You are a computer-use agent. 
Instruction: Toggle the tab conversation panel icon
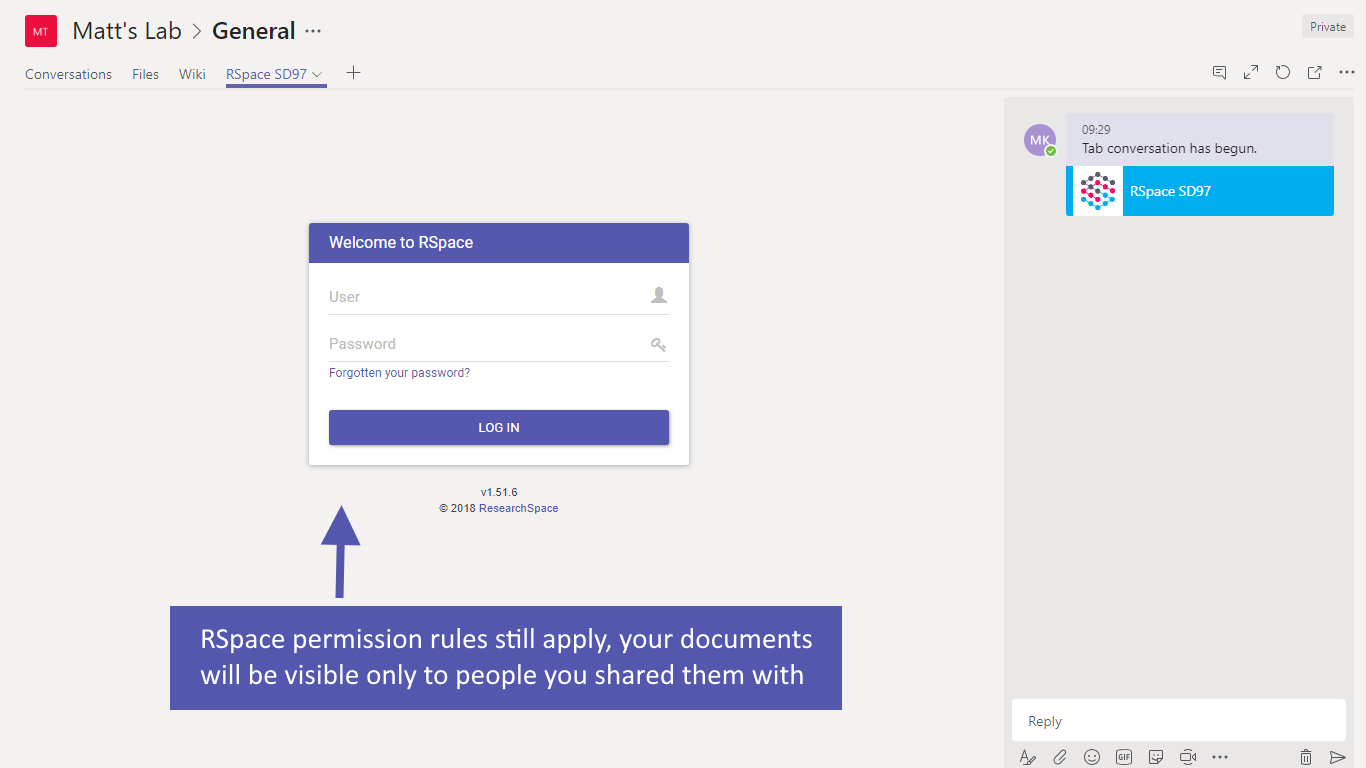[1219, 72]
